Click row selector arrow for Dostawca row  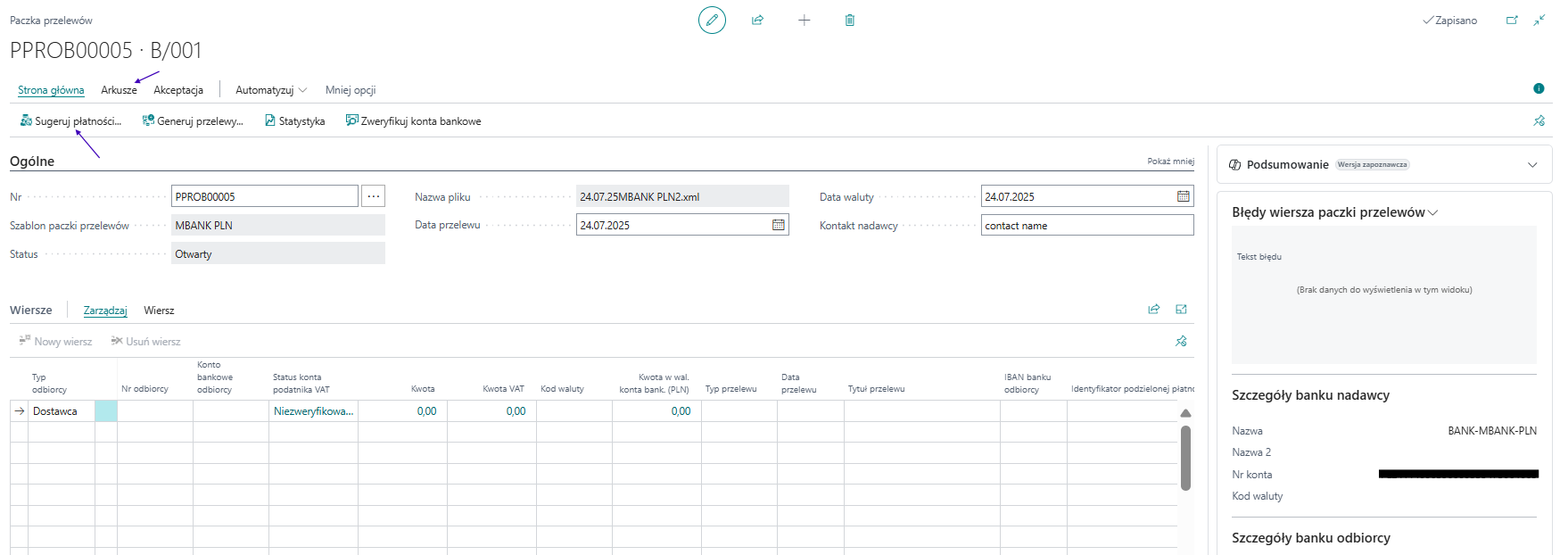click(20, 411)
